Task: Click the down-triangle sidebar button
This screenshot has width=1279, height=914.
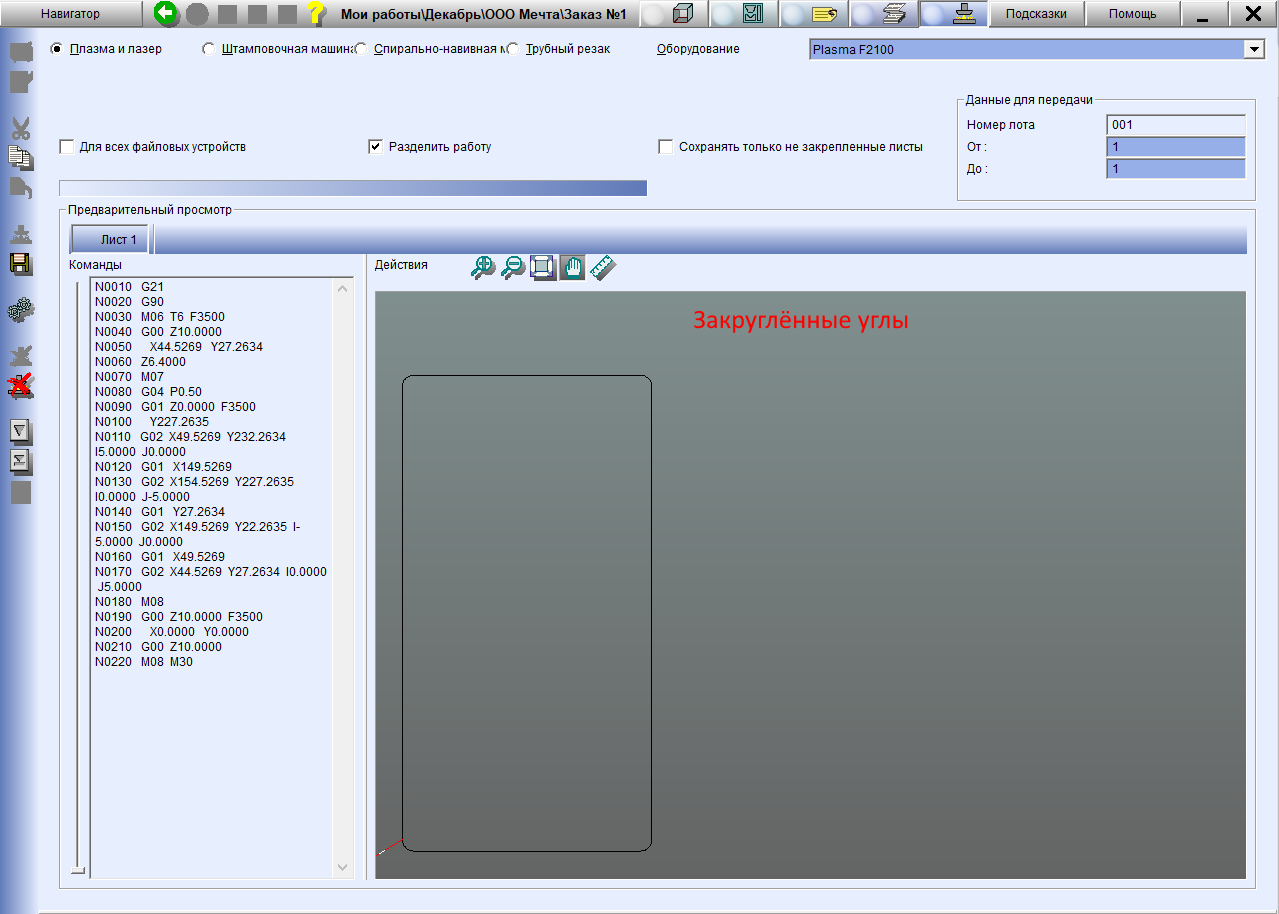Action: [x=21, y=432]
